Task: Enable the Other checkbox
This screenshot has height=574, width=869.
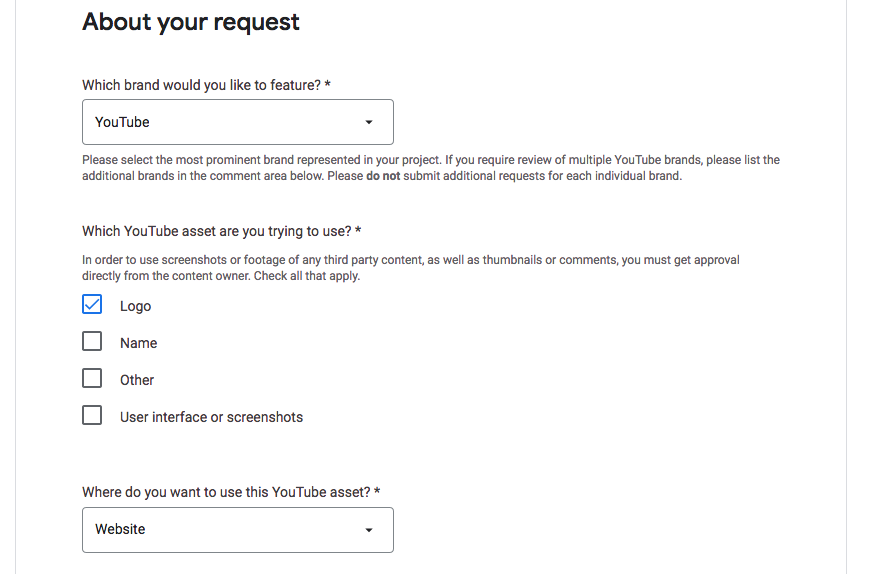Action: [x=92, y=378]
